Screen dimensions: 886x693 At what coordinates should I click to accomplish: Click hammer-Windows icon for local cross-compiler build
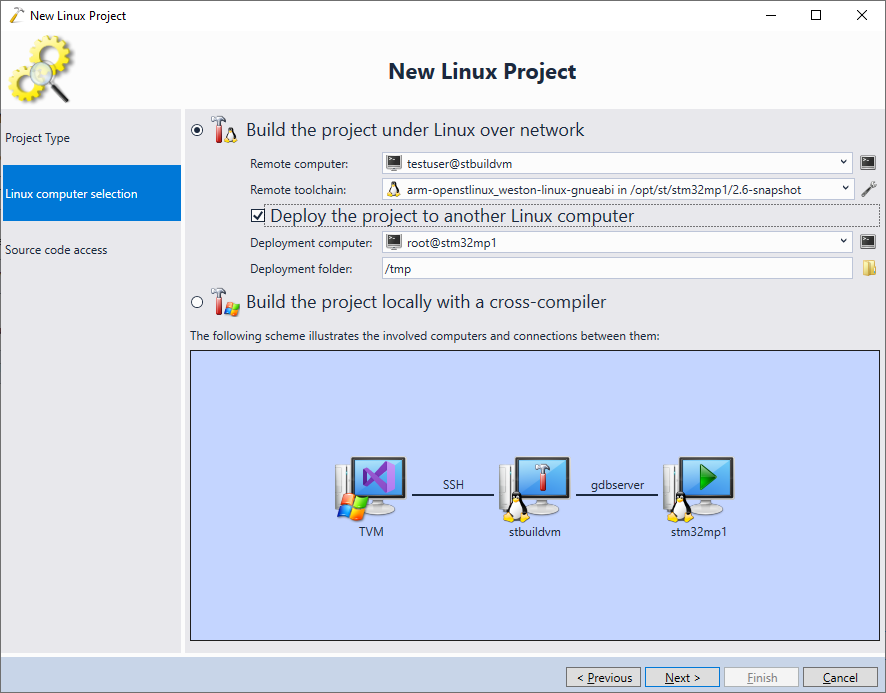(225, 301)
